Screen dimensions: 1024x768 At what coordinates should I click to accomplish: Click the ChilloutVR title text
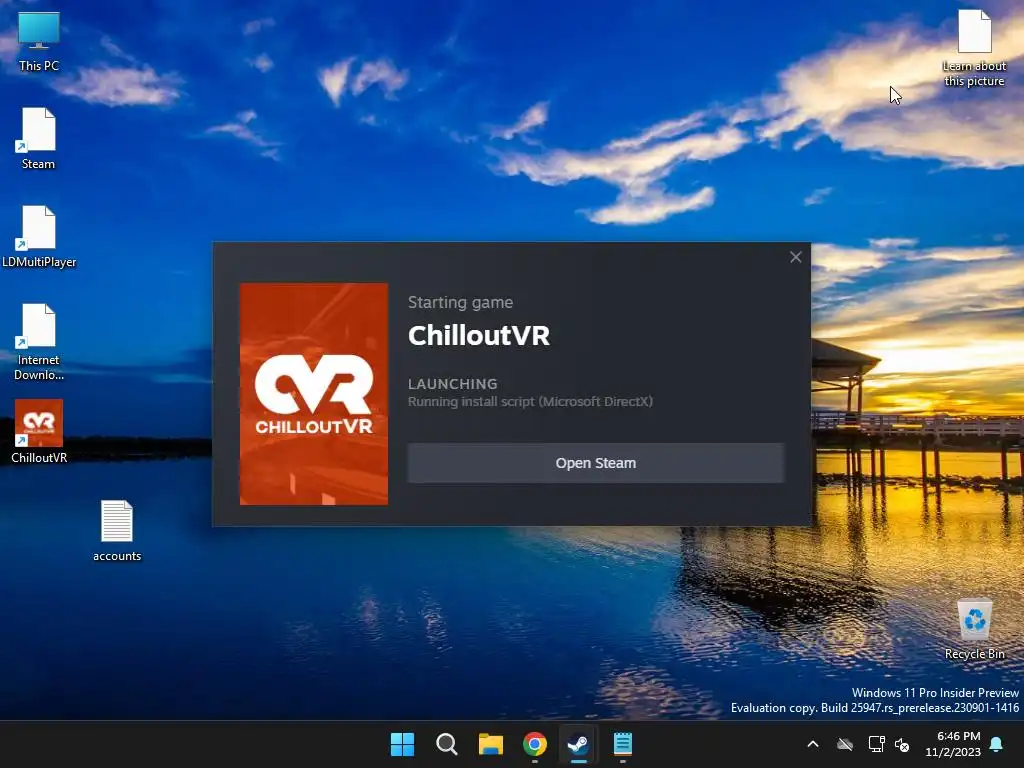pyautogui.click(x=479, y=336)
